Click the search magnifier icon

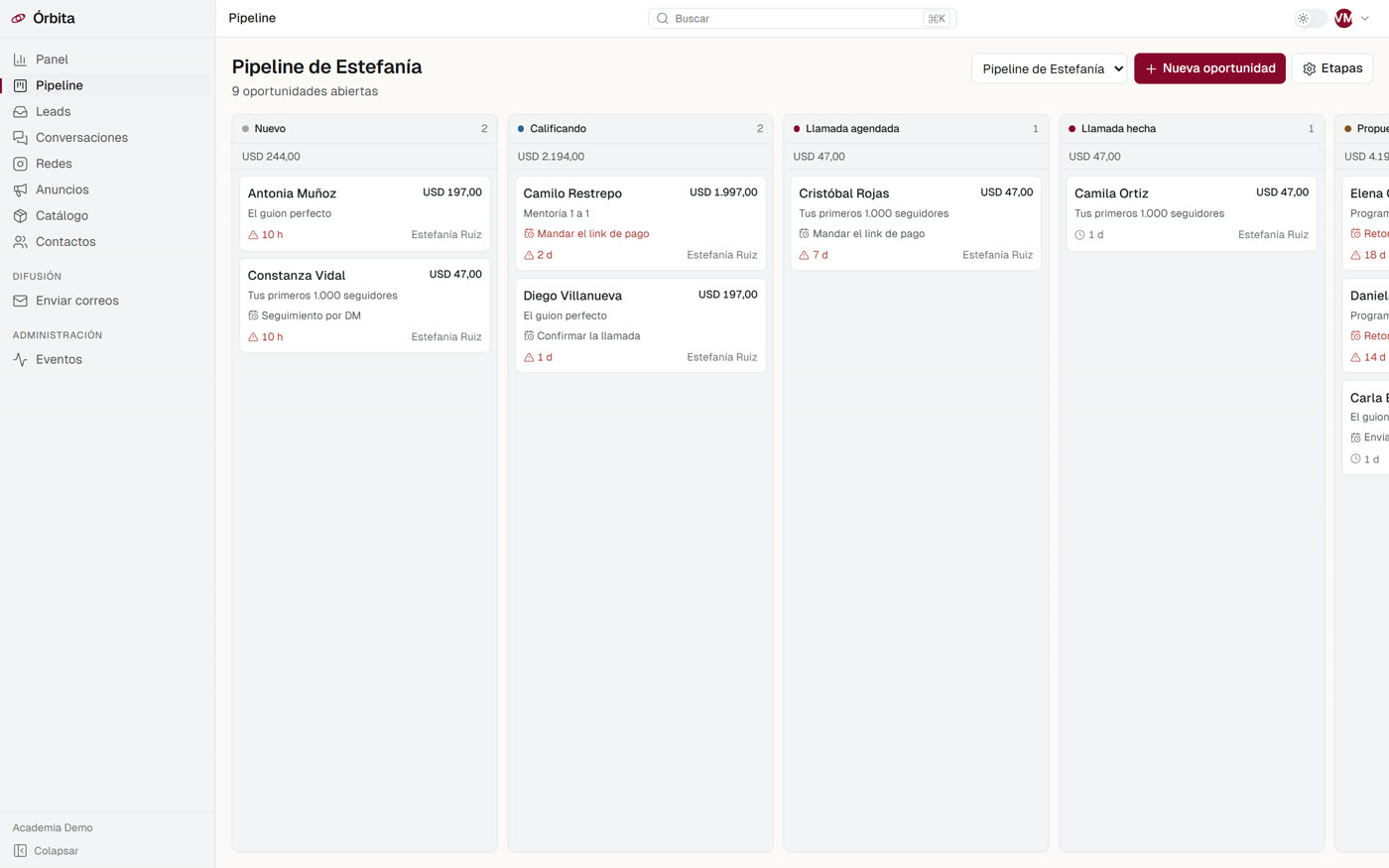click(663, 18)
